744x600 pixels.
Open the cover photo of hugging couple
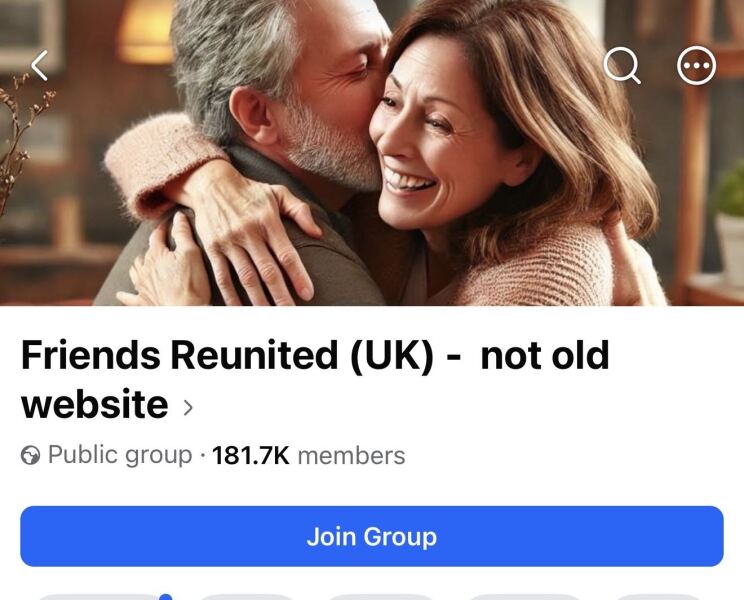point(372,153)
